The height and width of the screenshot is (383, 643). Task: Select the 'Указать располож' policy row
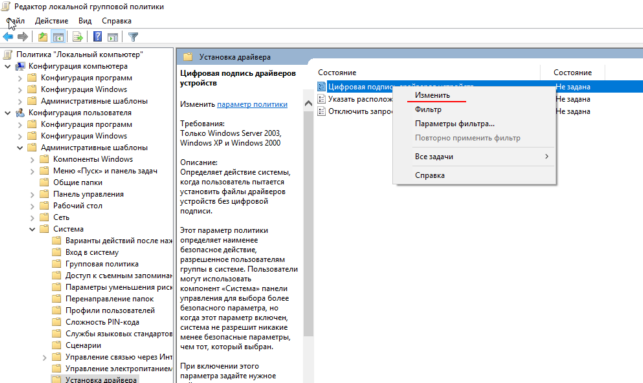[360, 99]
